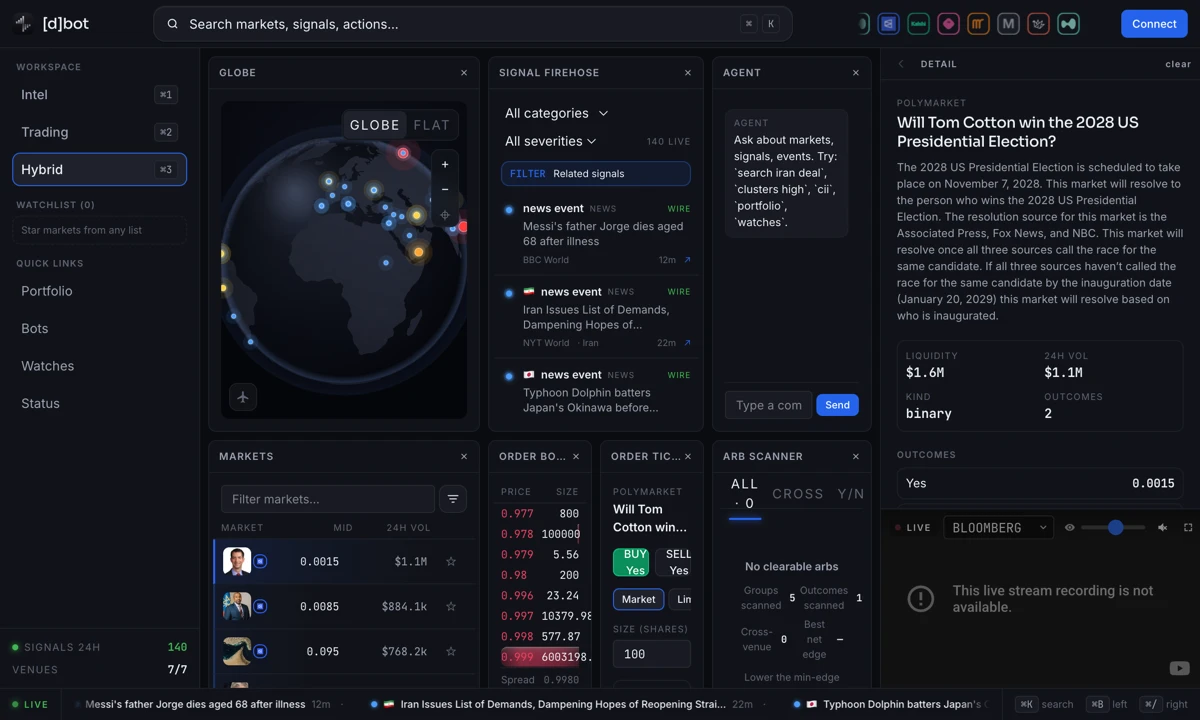
Task: Open the BLOOMBERG stream source dropdown
Action: pos(998,527)
